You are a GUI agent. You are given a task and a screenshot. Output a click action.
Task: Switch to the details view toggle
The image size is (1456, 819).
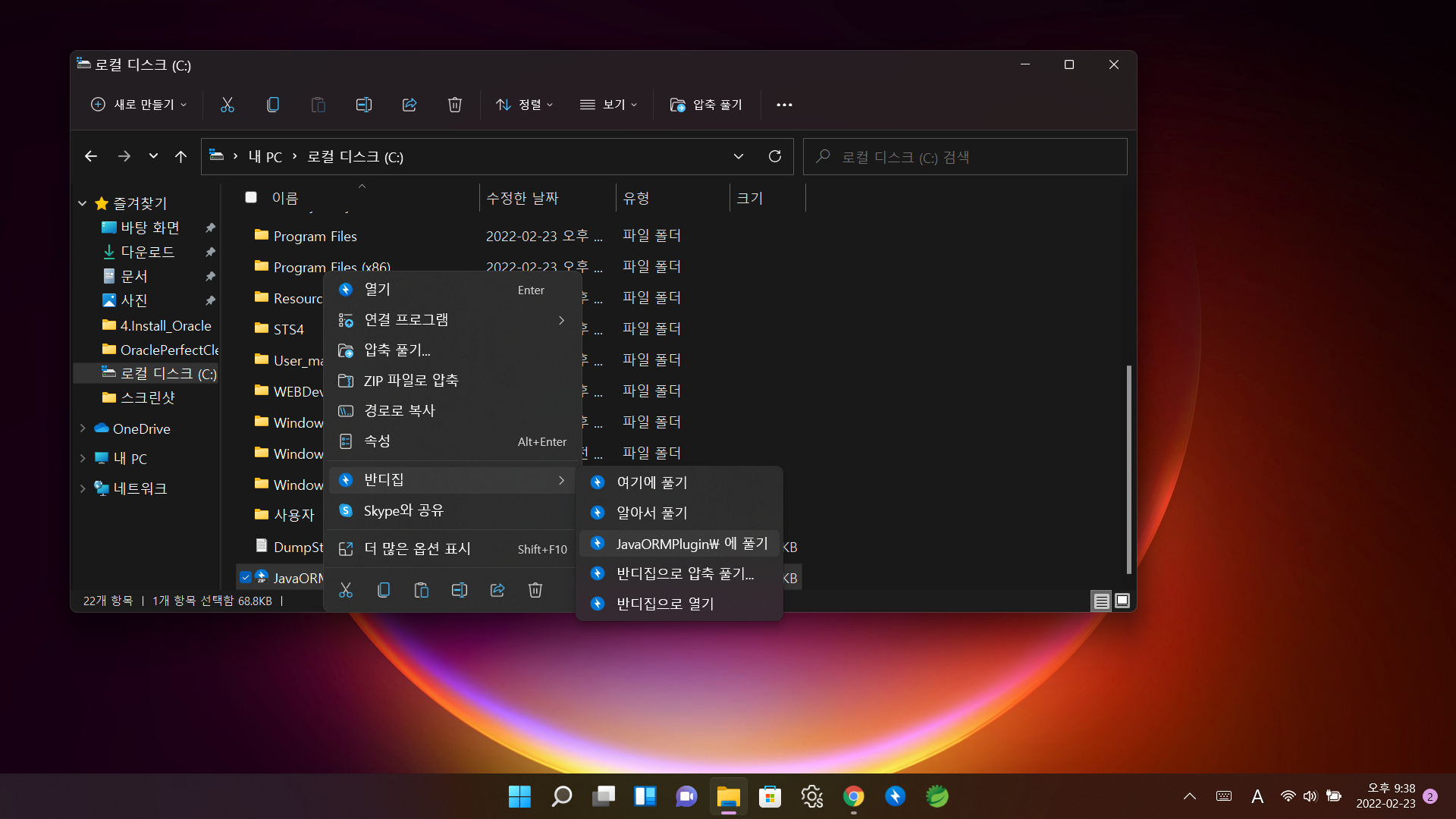[1101, 601]
